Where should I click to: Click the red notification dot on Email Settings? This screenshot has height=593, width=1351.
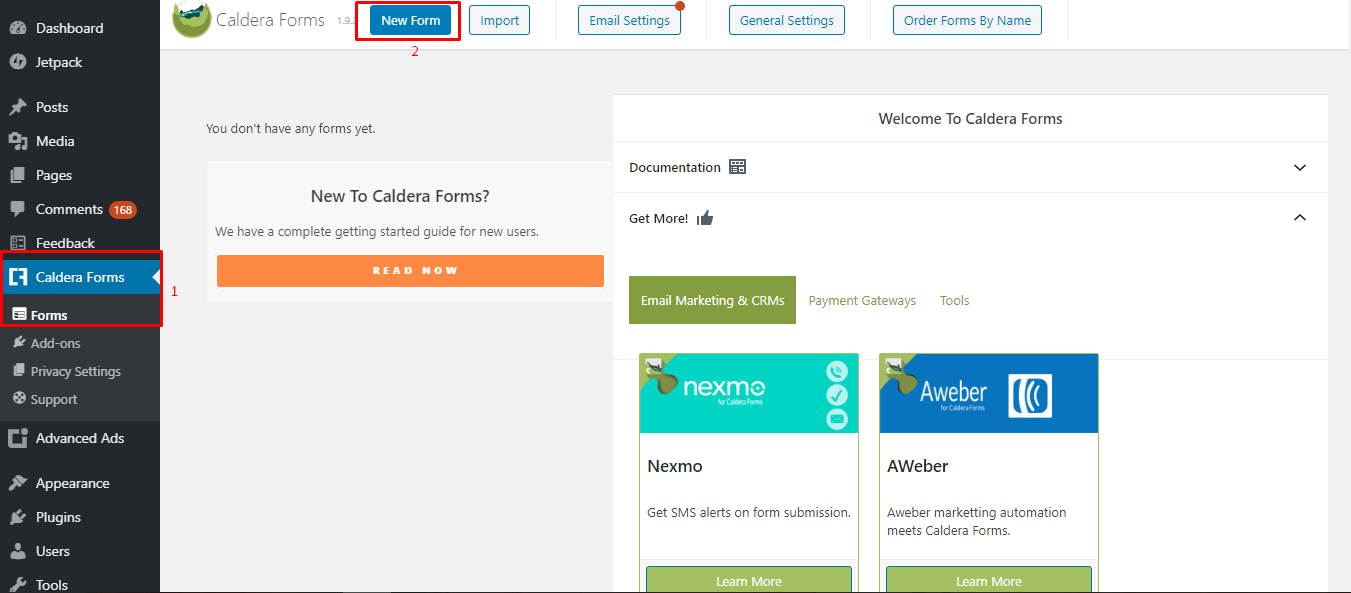click(x=680, y=6)
